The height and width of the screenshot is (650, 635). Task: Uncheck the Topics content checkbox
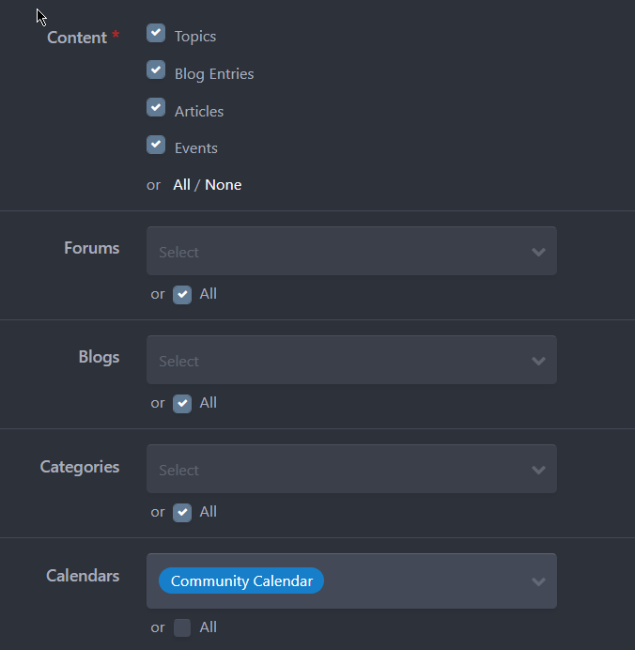click(156, 34)
